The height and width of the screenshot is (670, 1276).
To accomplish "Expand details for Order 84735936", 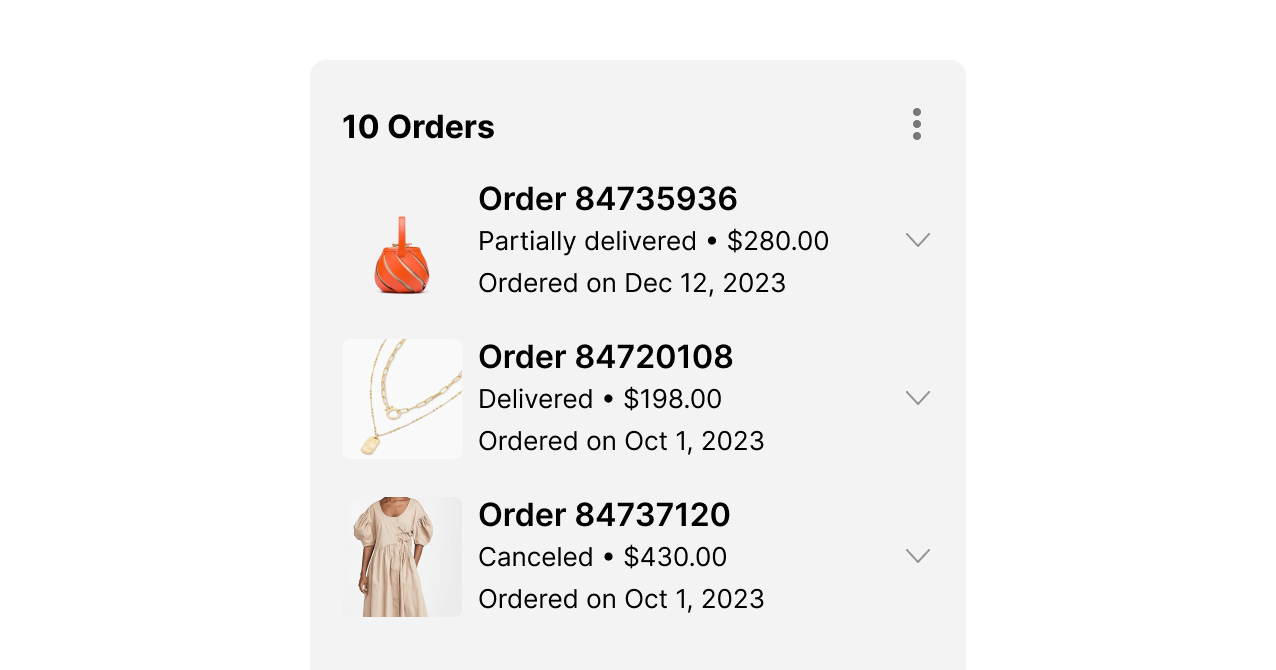I will click(918, 239).
